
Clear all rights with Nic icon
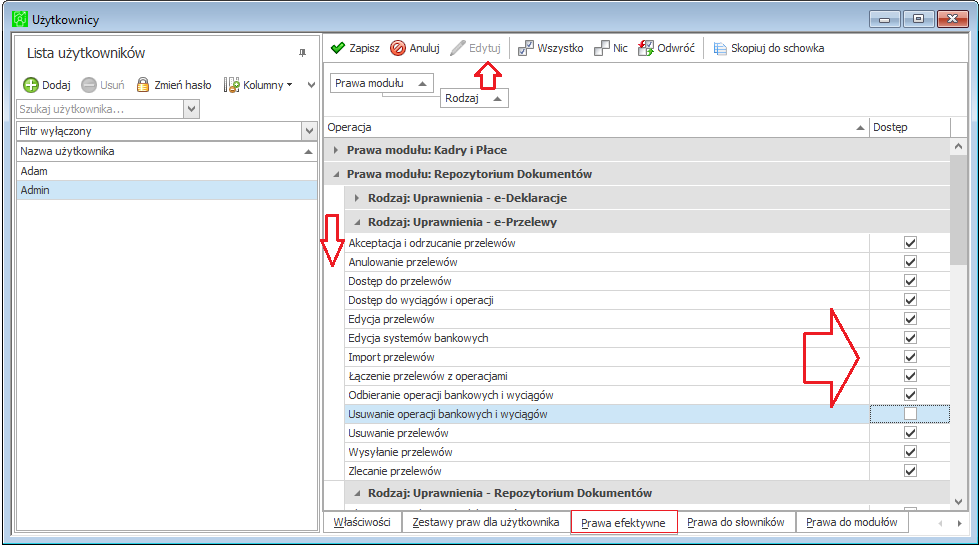point(602,48)
